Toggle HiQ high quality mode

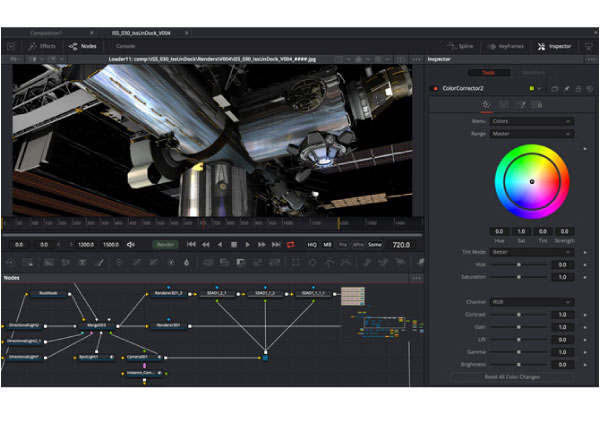312,244
